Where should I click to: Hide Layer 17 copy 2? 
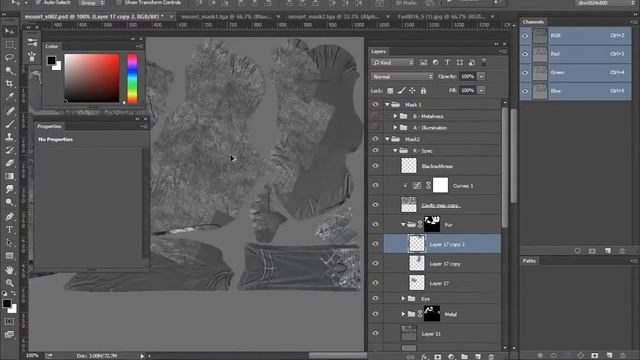376,244
